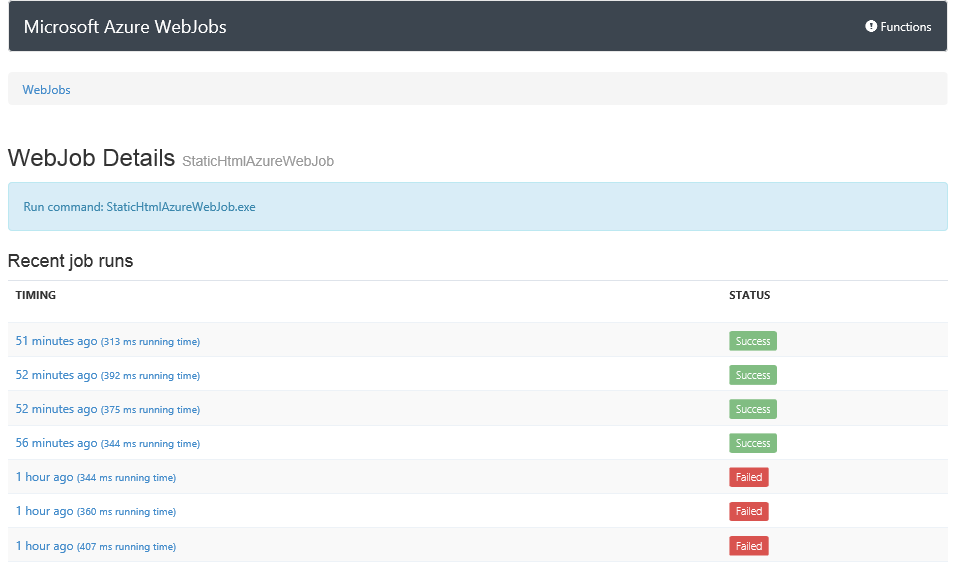Open the 52 minutes ago run with 375 ms

click(57, 409)
